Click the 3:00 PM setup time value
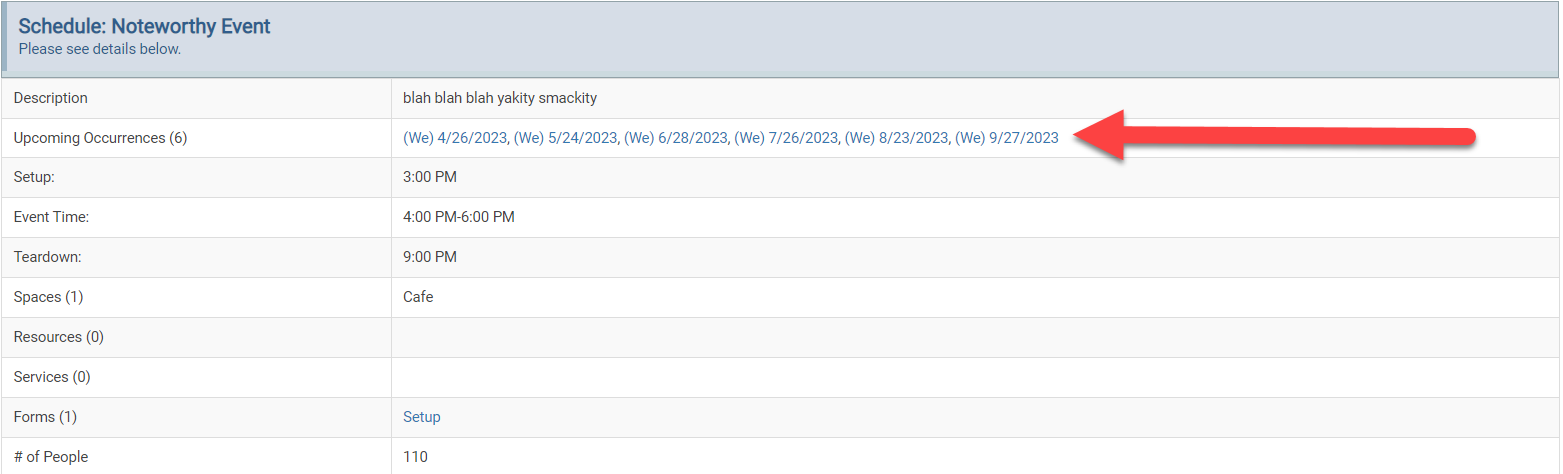This screenshot has height=474, width=1563. 430,177
